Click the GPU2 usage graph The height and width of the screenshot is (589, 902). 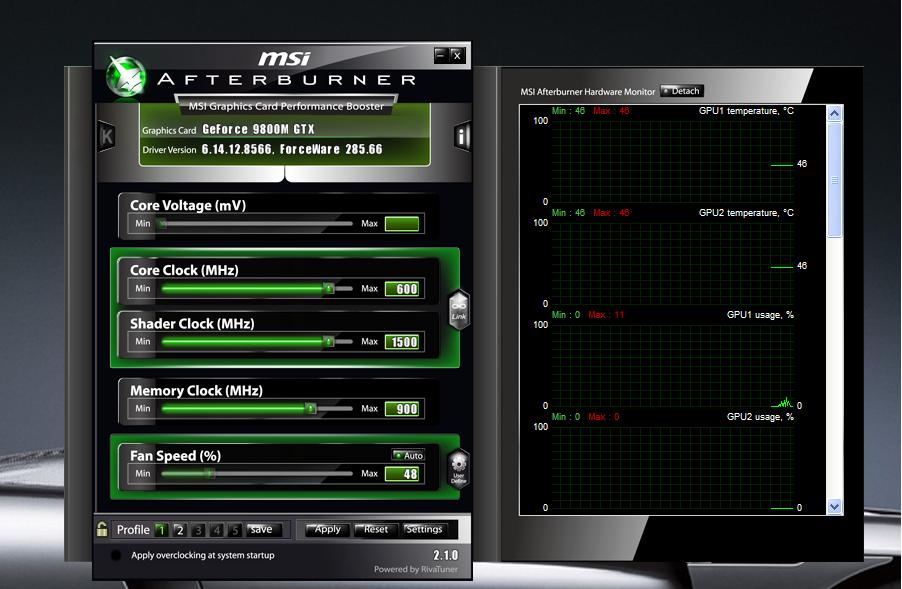point(672,466)
